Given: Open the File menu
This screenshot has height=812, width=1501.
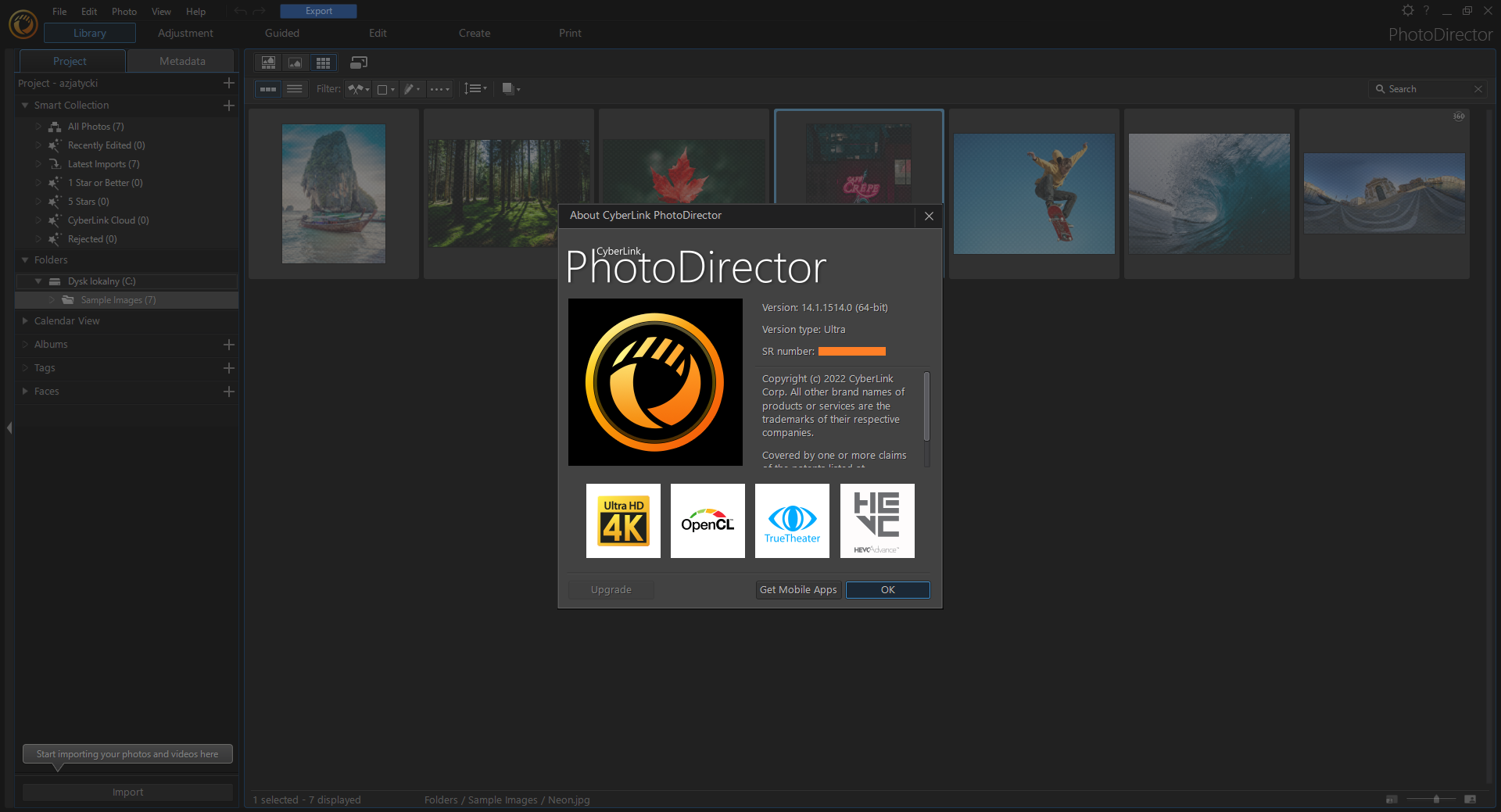Looking at the screenshot, I should 59,12.
